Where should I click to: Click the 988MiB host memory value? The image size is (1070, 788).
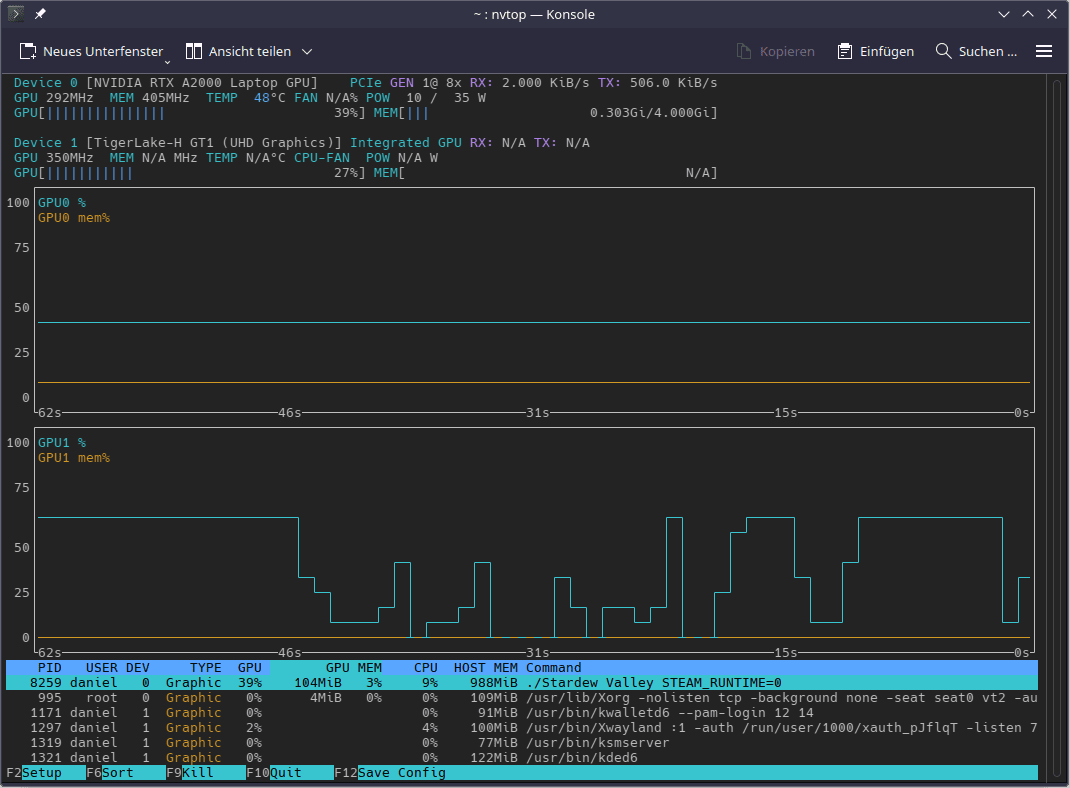(x=493, y=682)
